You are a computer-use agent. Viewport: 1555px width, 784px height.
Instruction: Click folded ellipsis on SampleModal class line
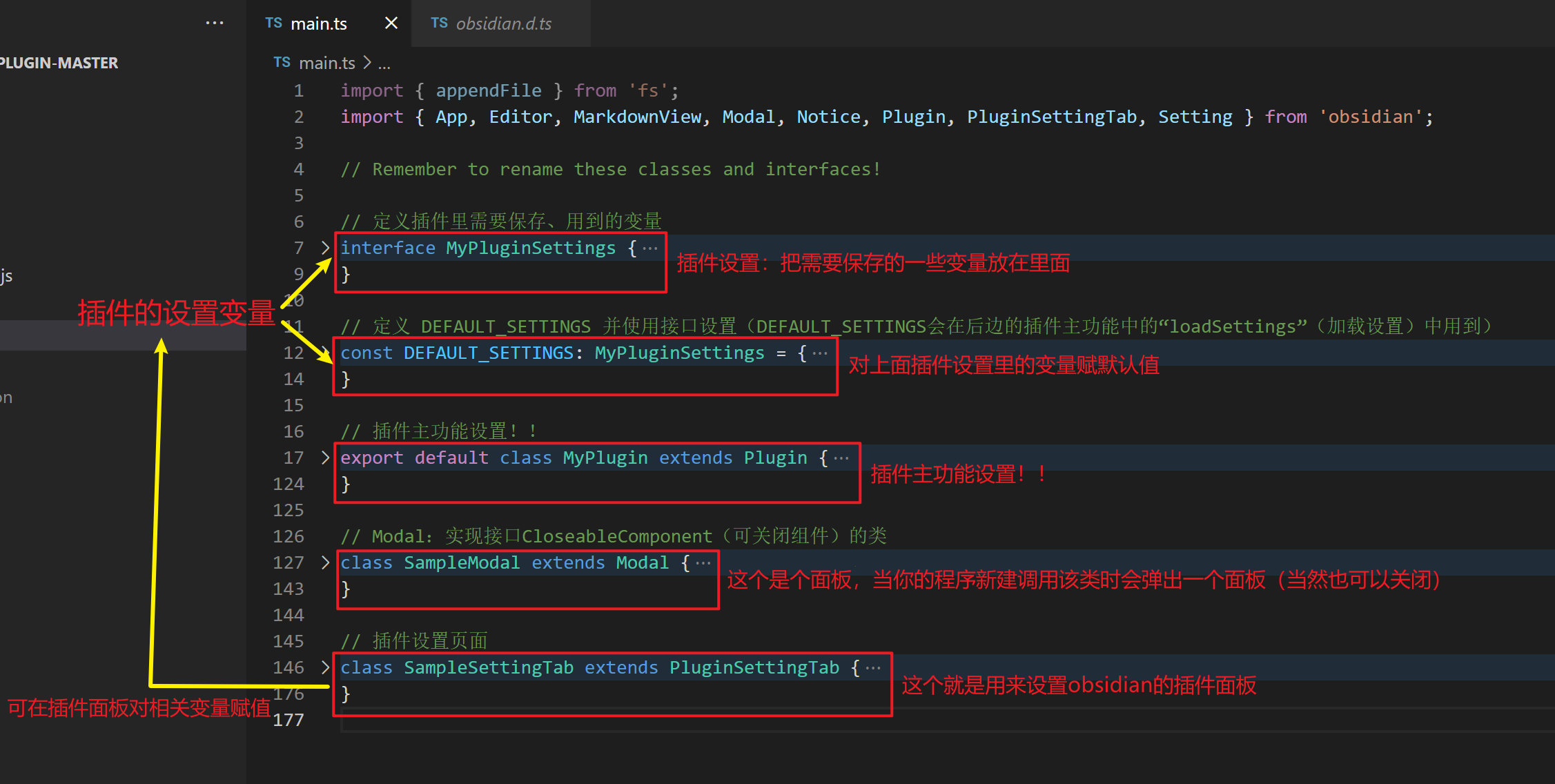click(703, 562)
